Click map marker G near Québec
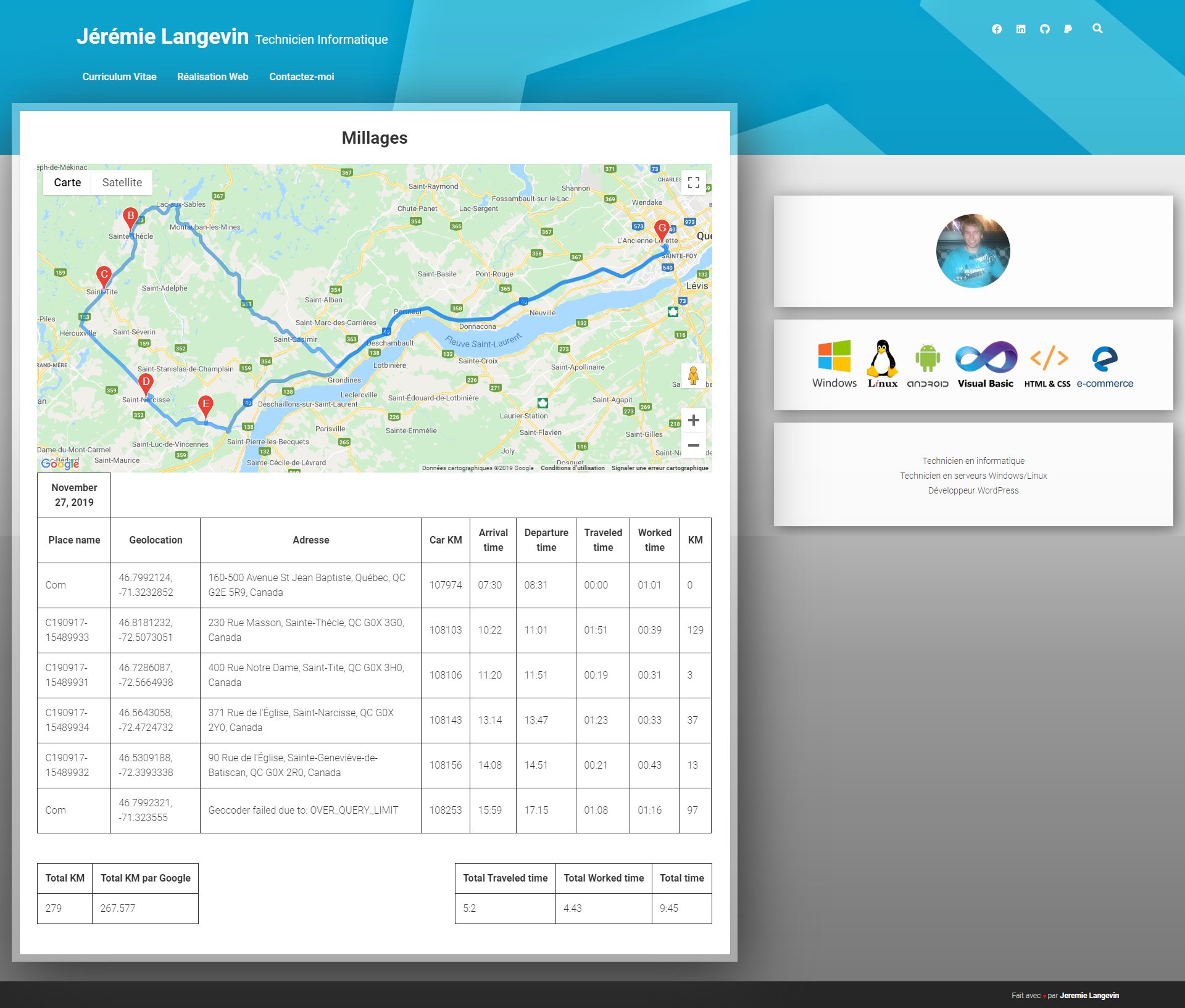The width and height of the screenshot is (1185, 1008). (x=662, y=229)
